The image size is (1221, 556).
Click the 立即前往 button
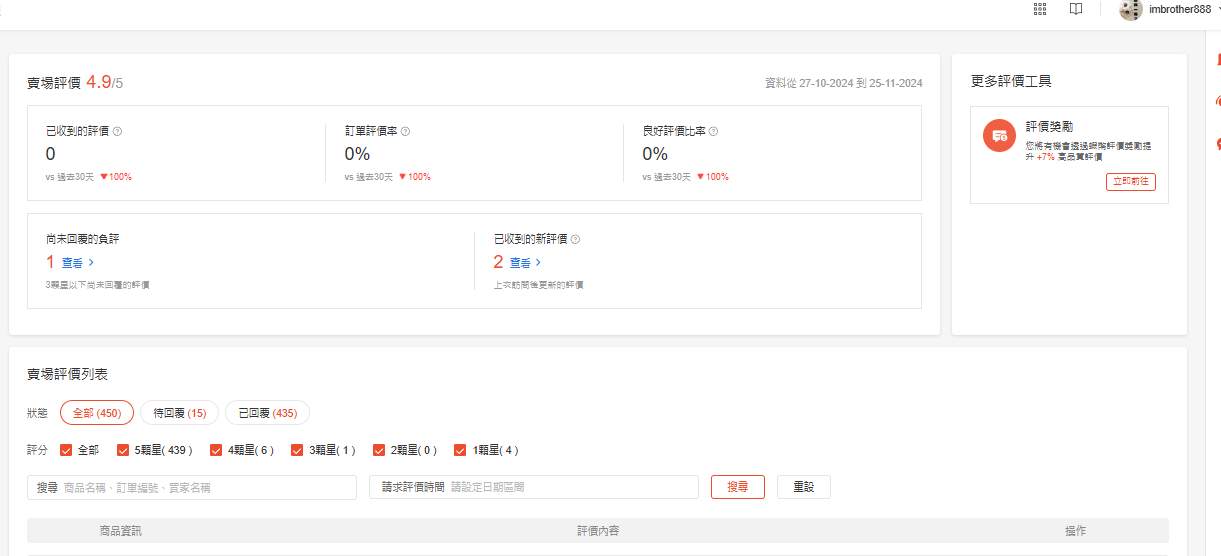click(1130, 182)
